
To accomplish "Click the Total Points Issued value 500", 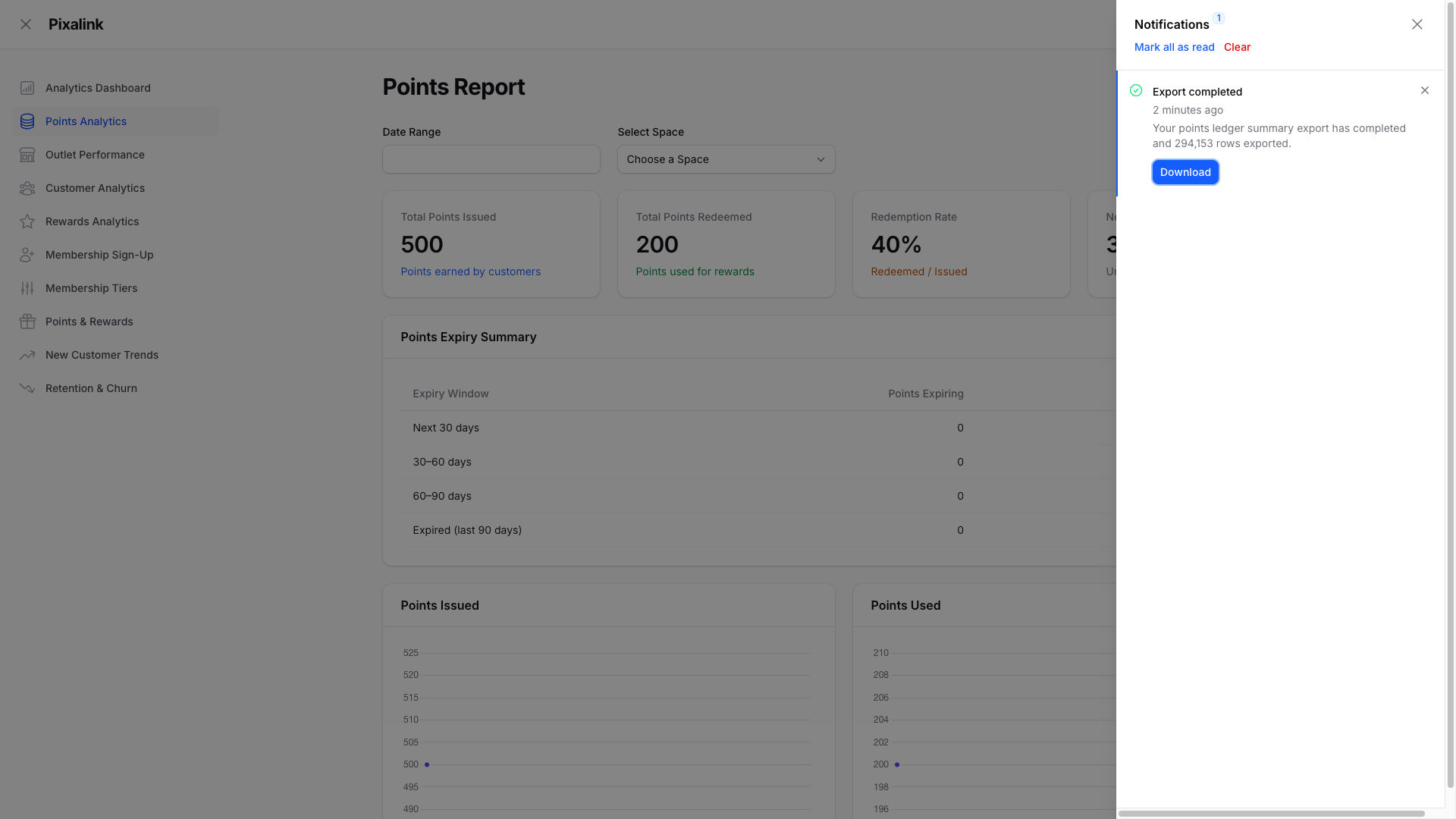I will [422, 244].
